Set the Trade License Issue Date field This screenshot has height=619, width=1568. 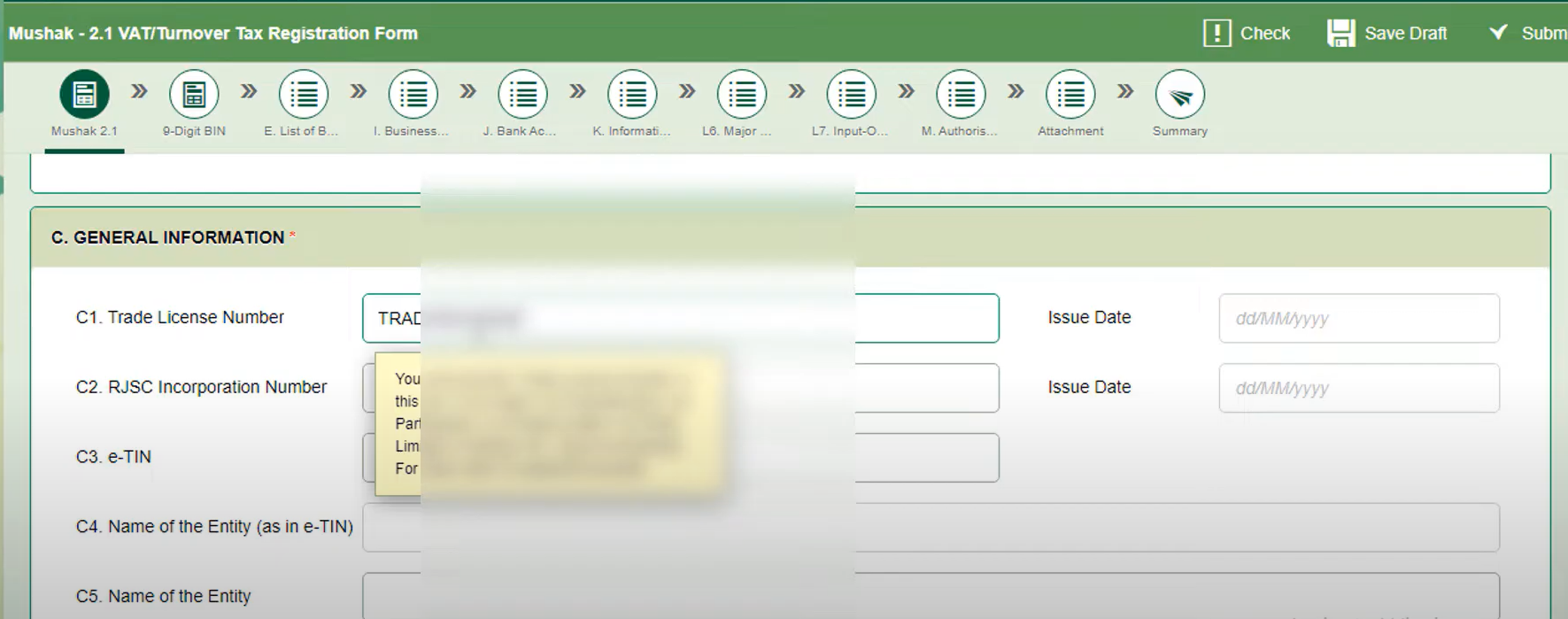pyautogui.click(x=1358, y=318)
